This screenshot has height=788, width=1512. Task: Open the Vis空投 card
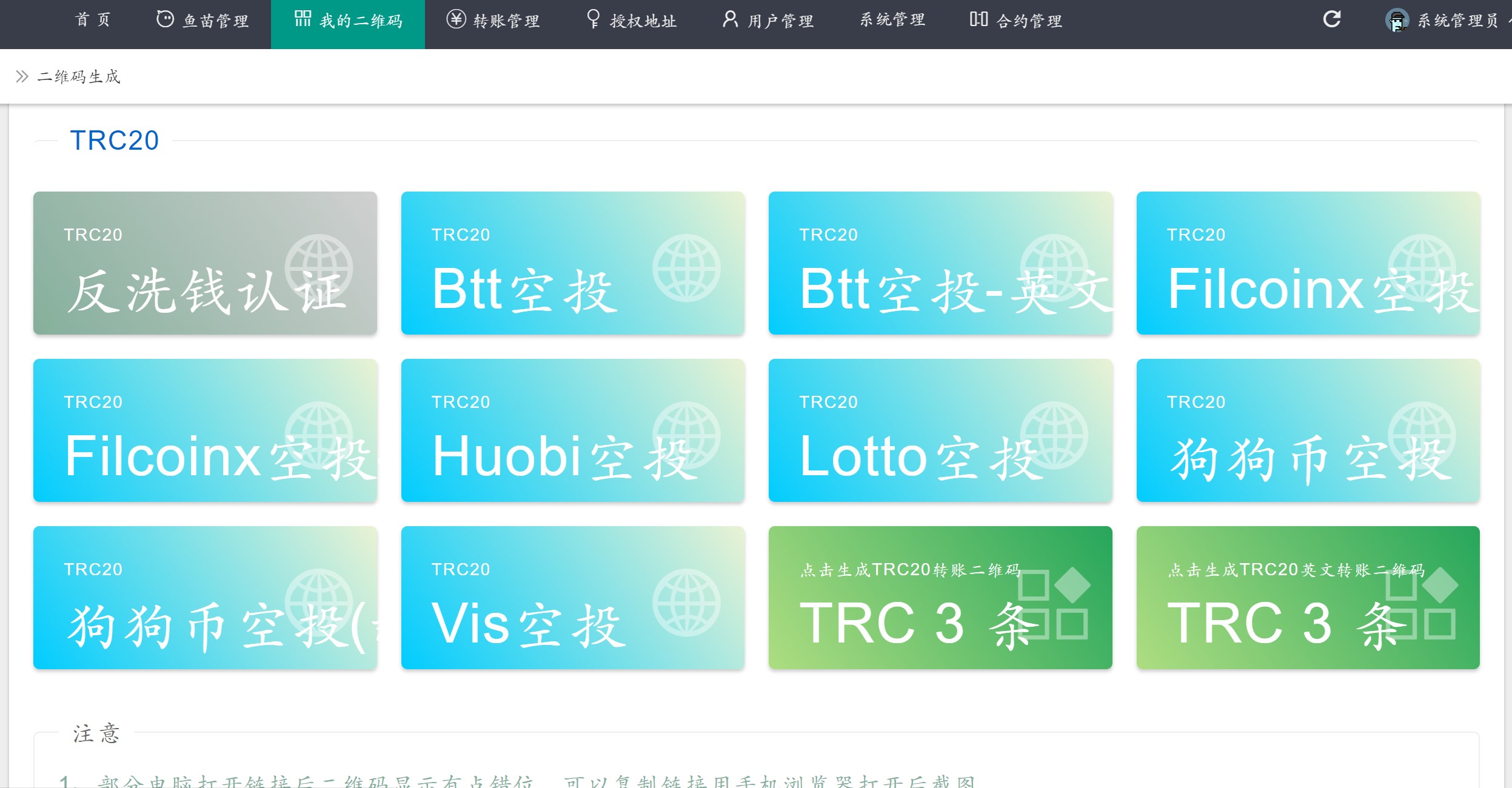tap(572, 598)
